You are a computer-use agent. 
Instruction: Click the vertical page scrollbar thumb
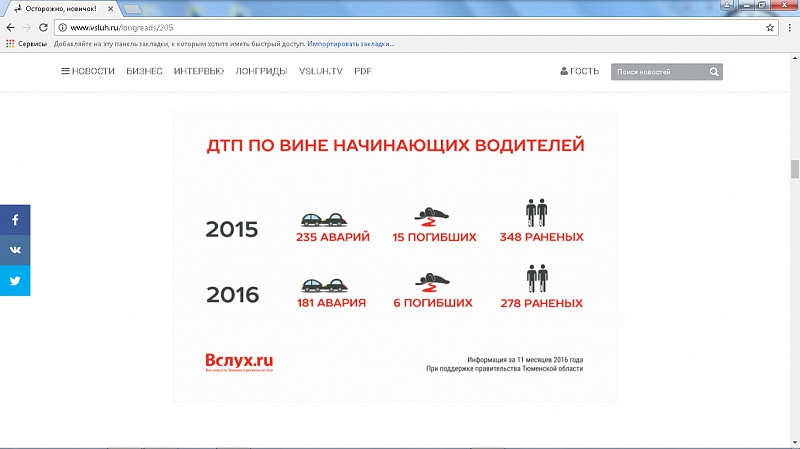point(794,168)
